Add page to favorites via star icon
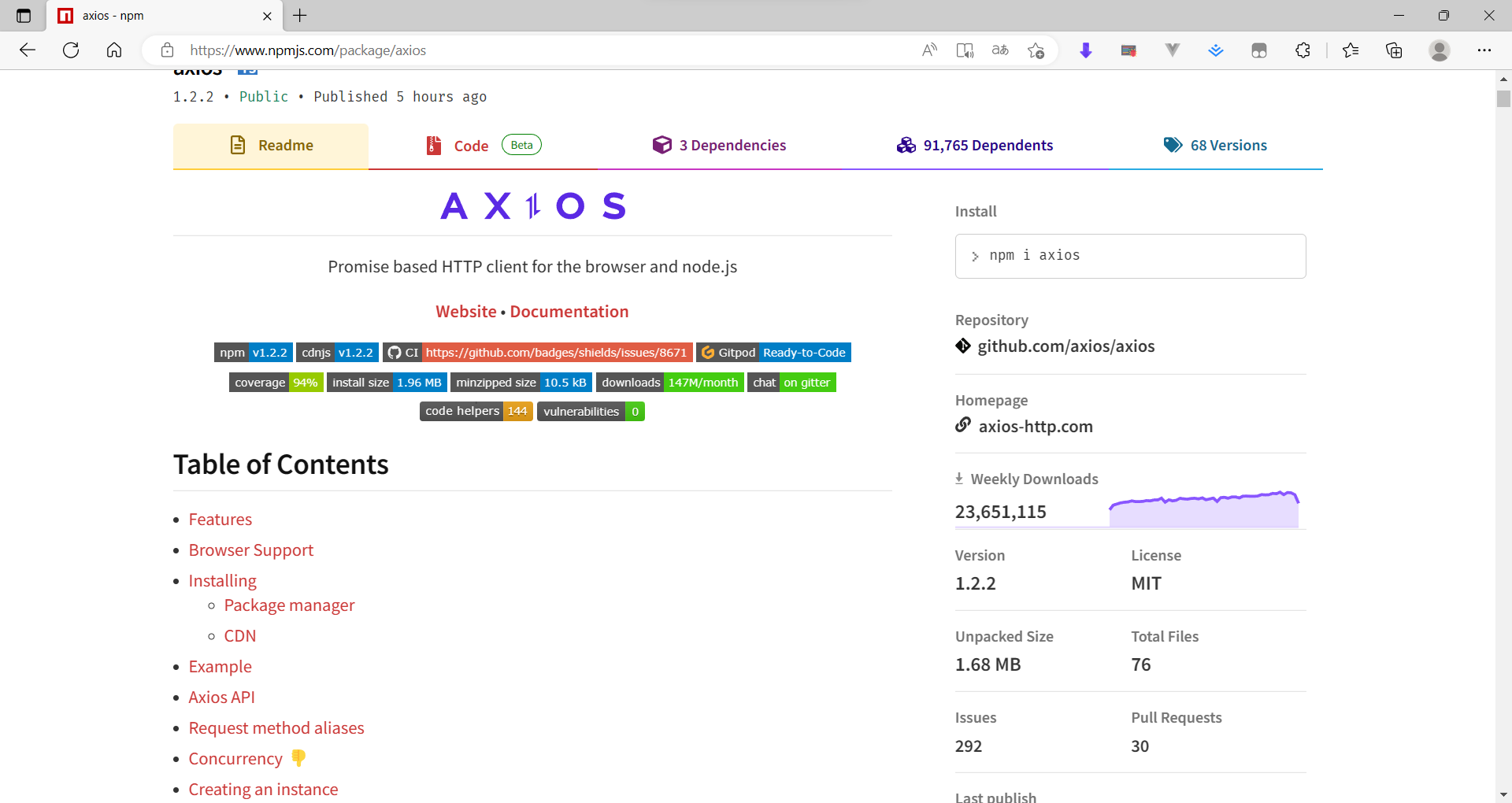The height and width of the screenshot is (803, 1512). (x=1036, y=50)
